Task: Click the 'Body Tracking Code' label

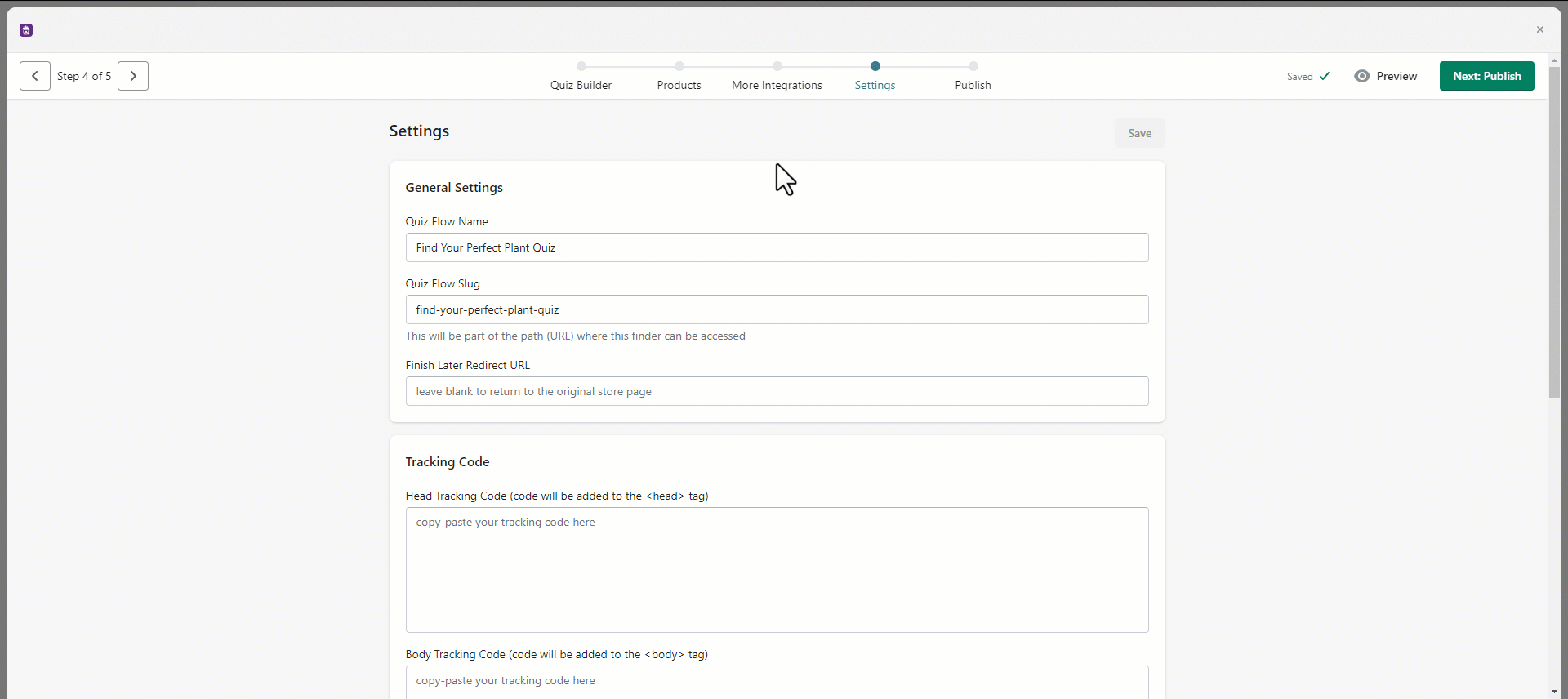Action: (557, 654)
